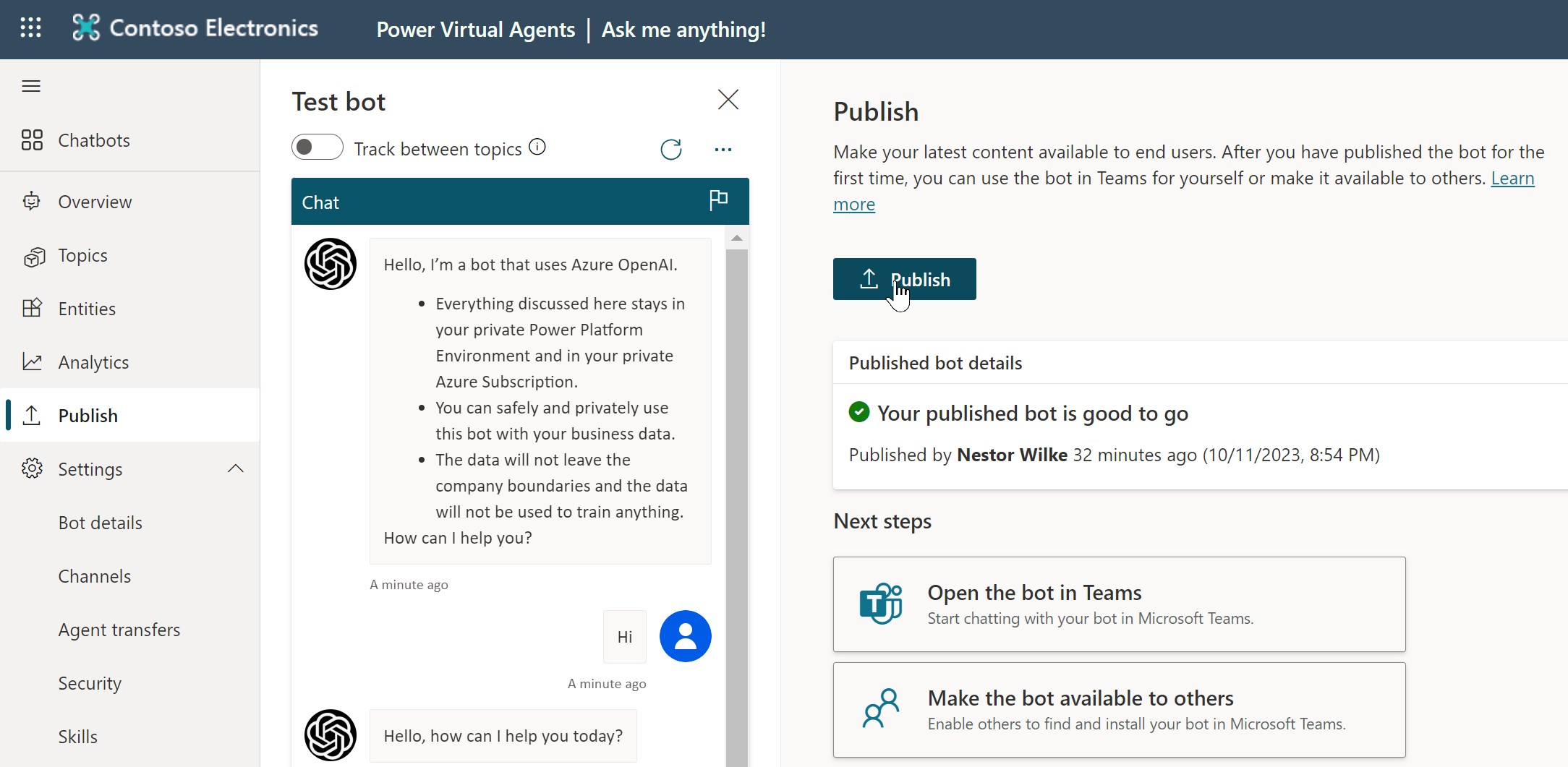
Task: Click the Contoso Electronics name in header
Action: [213, 28]
